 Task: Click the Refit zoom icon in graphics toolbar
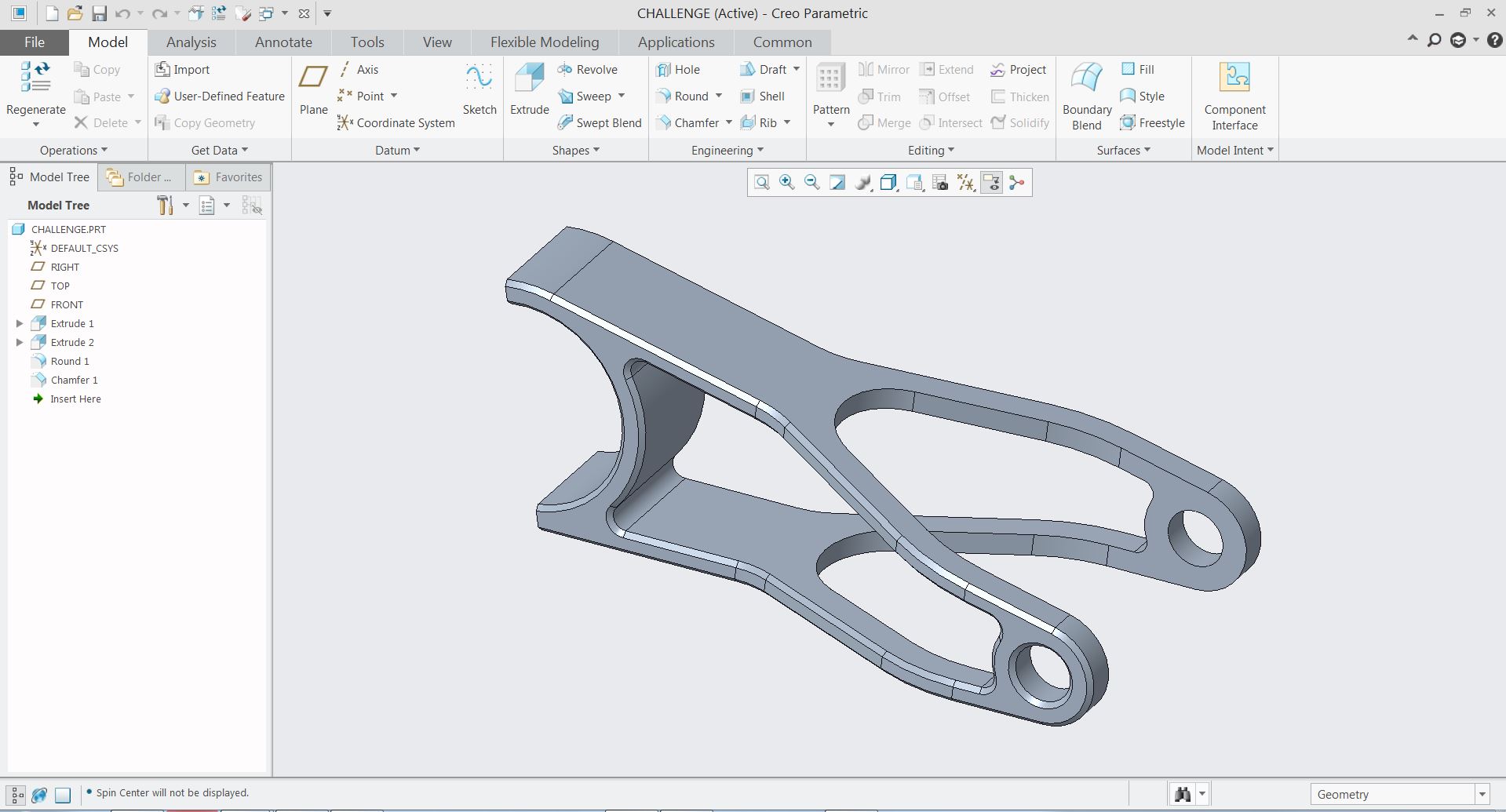click(x=761, y=183)
